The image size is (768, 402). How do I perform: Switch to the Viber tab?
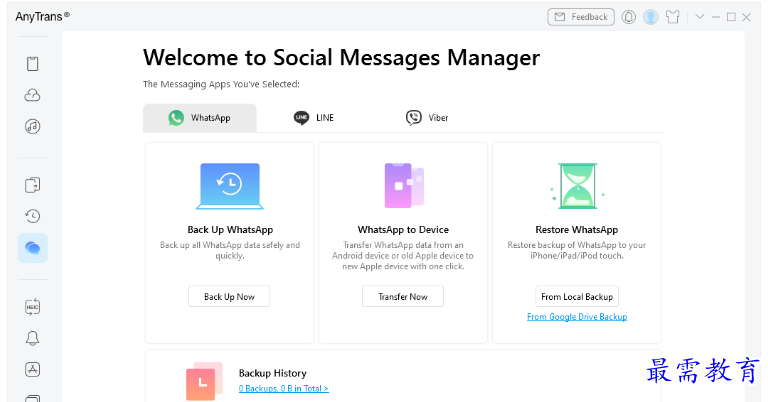click(x=427, y=118)
